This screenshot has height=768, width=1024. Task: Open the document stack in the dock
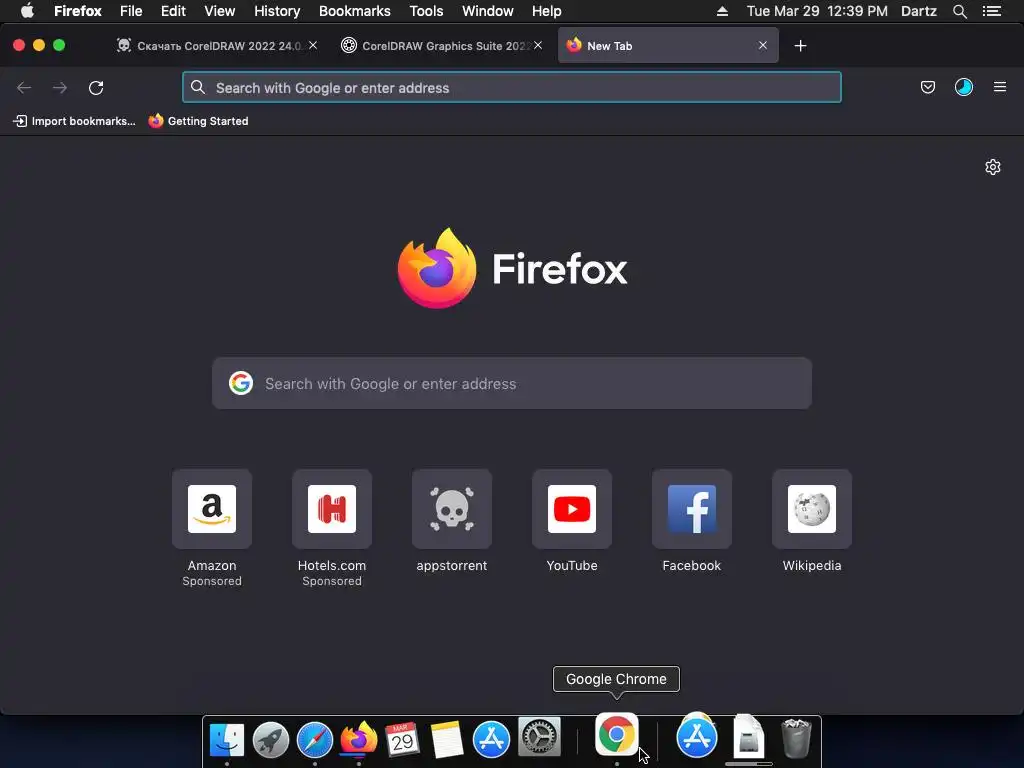(748, 737)
